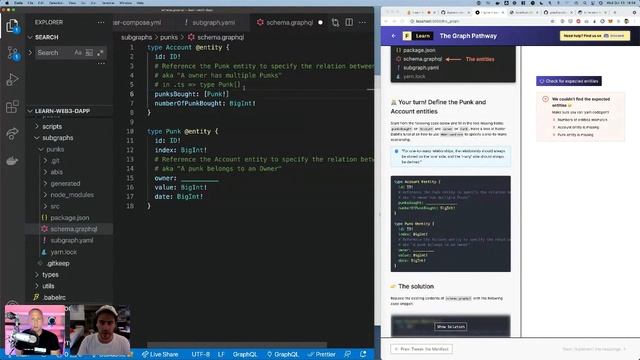Click the Show Solution button
Viewport: 640px width, 360px height.
pyautogui.click(x=450, y=327)
